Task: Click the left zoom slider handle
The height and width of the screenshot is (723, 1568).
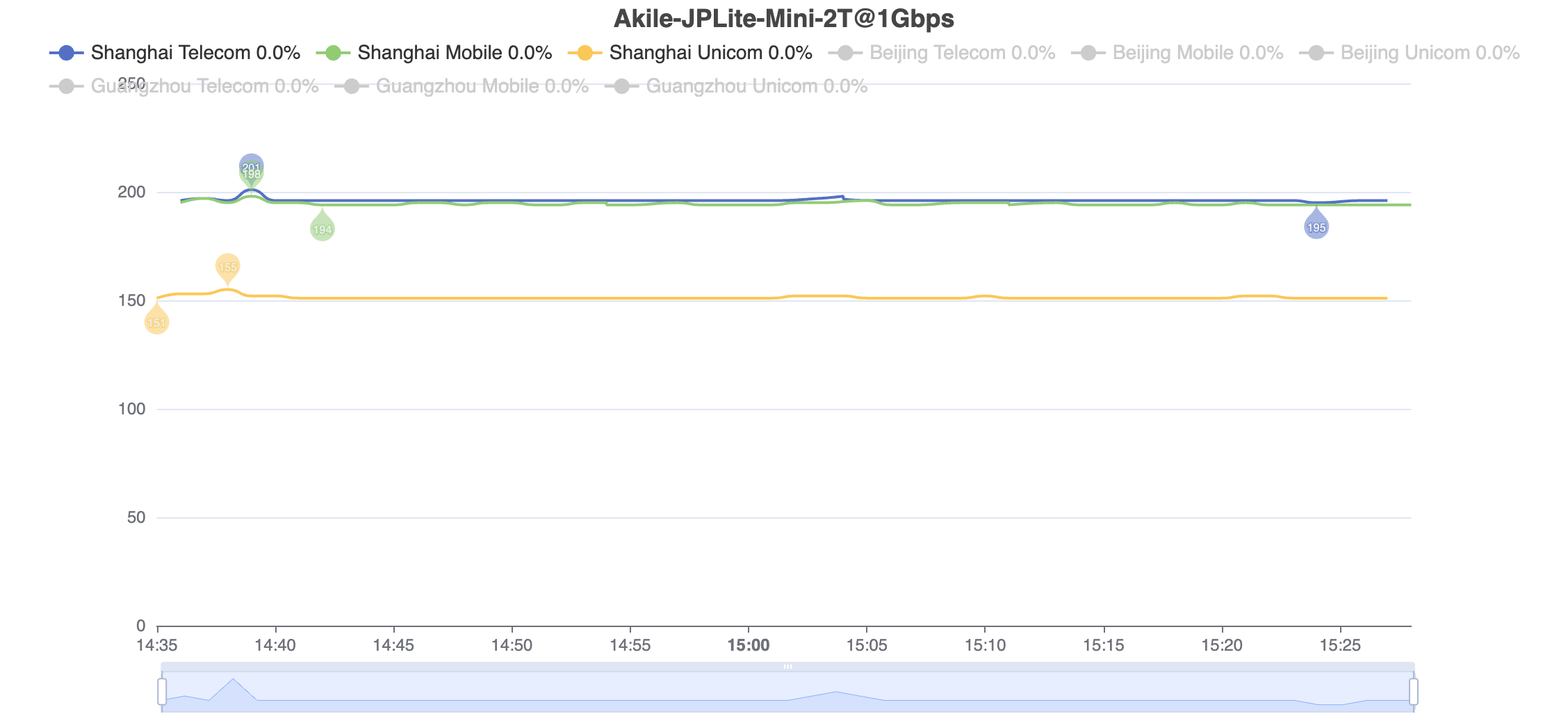Action: click(x=162, y=692)
